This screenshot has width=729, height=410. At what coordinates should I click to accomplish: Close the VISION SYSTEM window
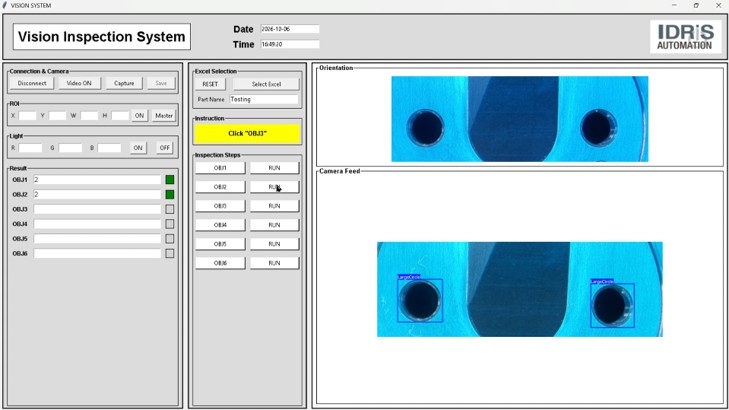pyautogui.click(x=718, y=5)
